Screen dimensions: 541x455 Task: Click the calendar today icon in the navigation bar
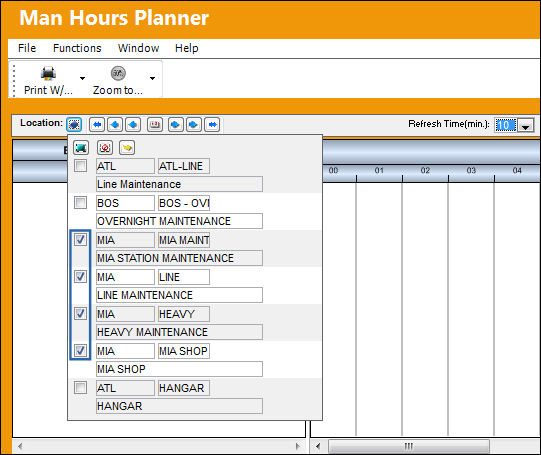(x=155, y=125)
